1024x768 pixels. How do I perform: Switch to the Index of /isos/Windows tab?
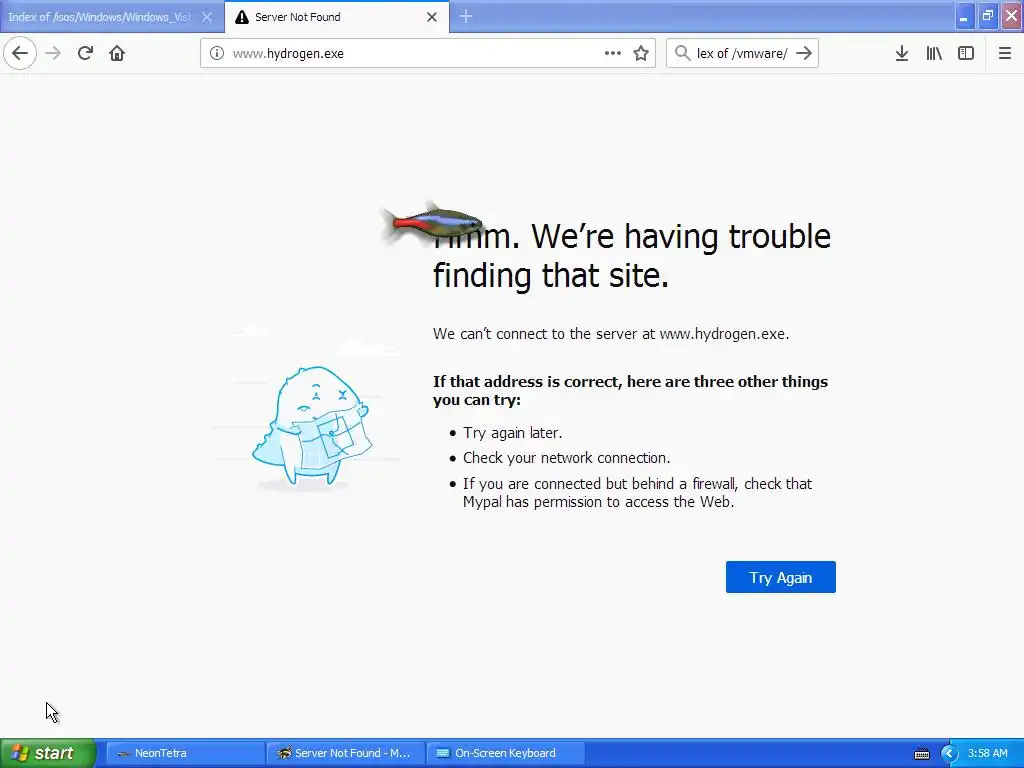[x=99, y=17]
